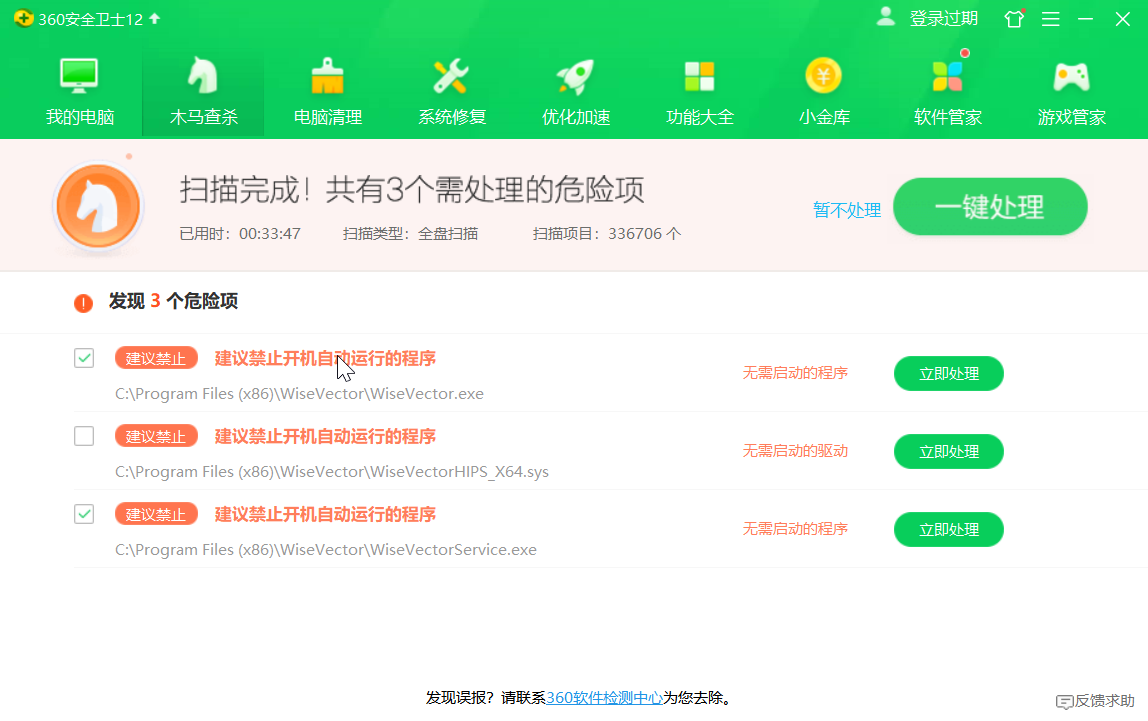Click 无需启动的驱动 label
The height and width of the screenshot is (721, 1148).
click(795, 451)
